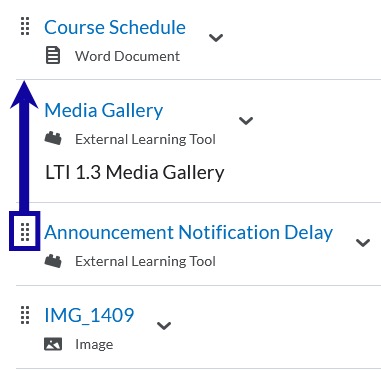Click Image type label under IMG_1409
The width and height of the screenshot is (381, 370).
pyautogui.click(x=94, y=344)
